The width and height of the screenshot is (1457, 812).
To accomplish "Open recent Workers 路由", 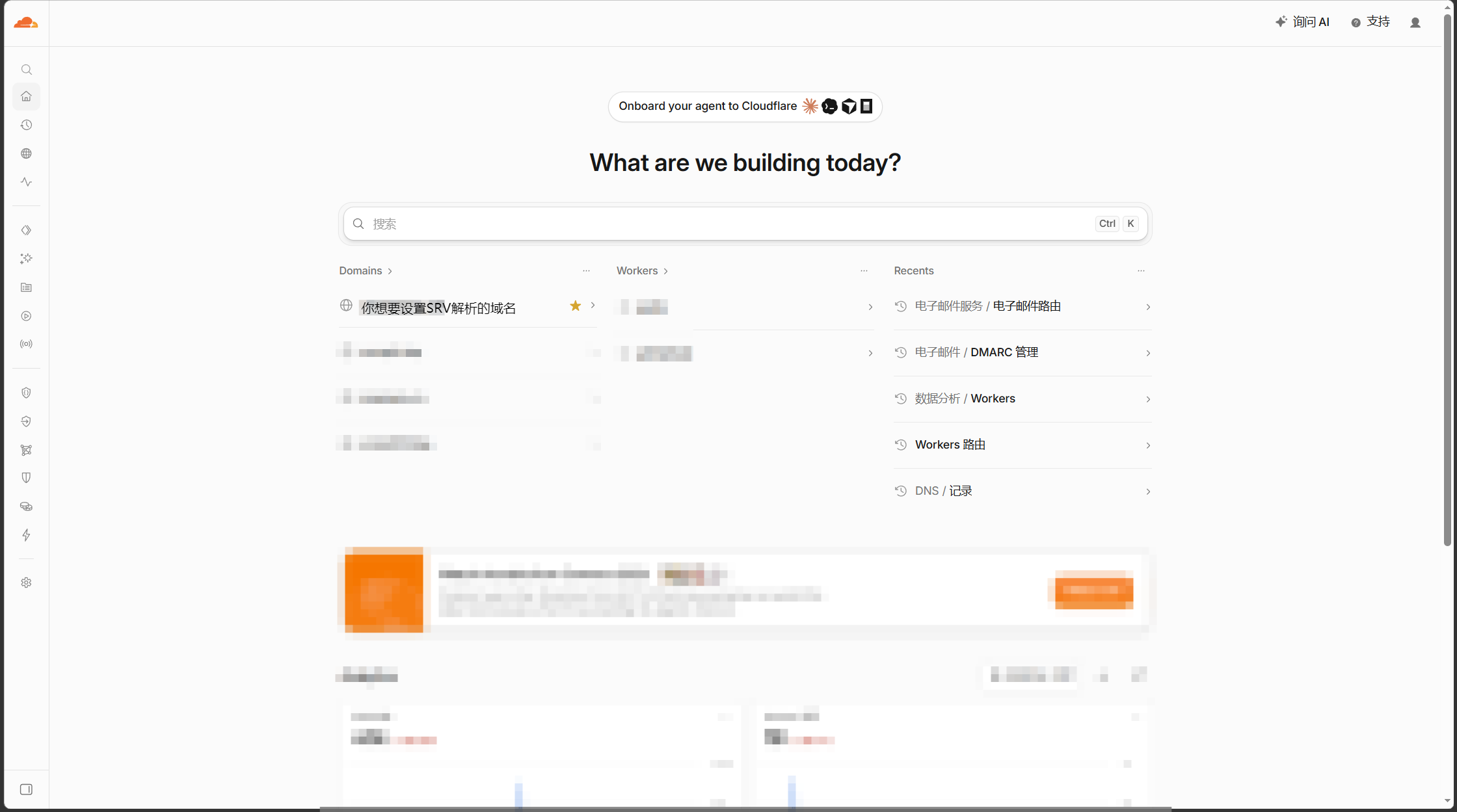I will (1023, 445).
